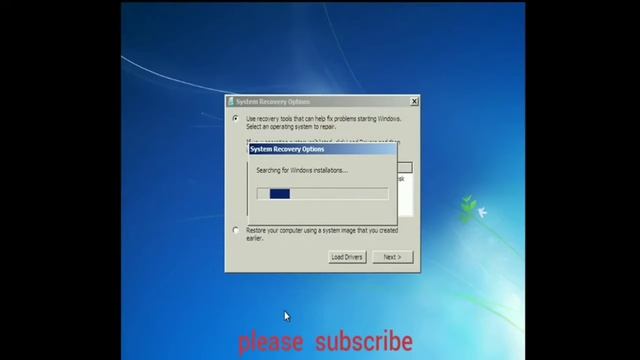Screen dimensions: 640x360
Task: Click the System Recovery Options title icon
Action: click(x=231, y=101)
